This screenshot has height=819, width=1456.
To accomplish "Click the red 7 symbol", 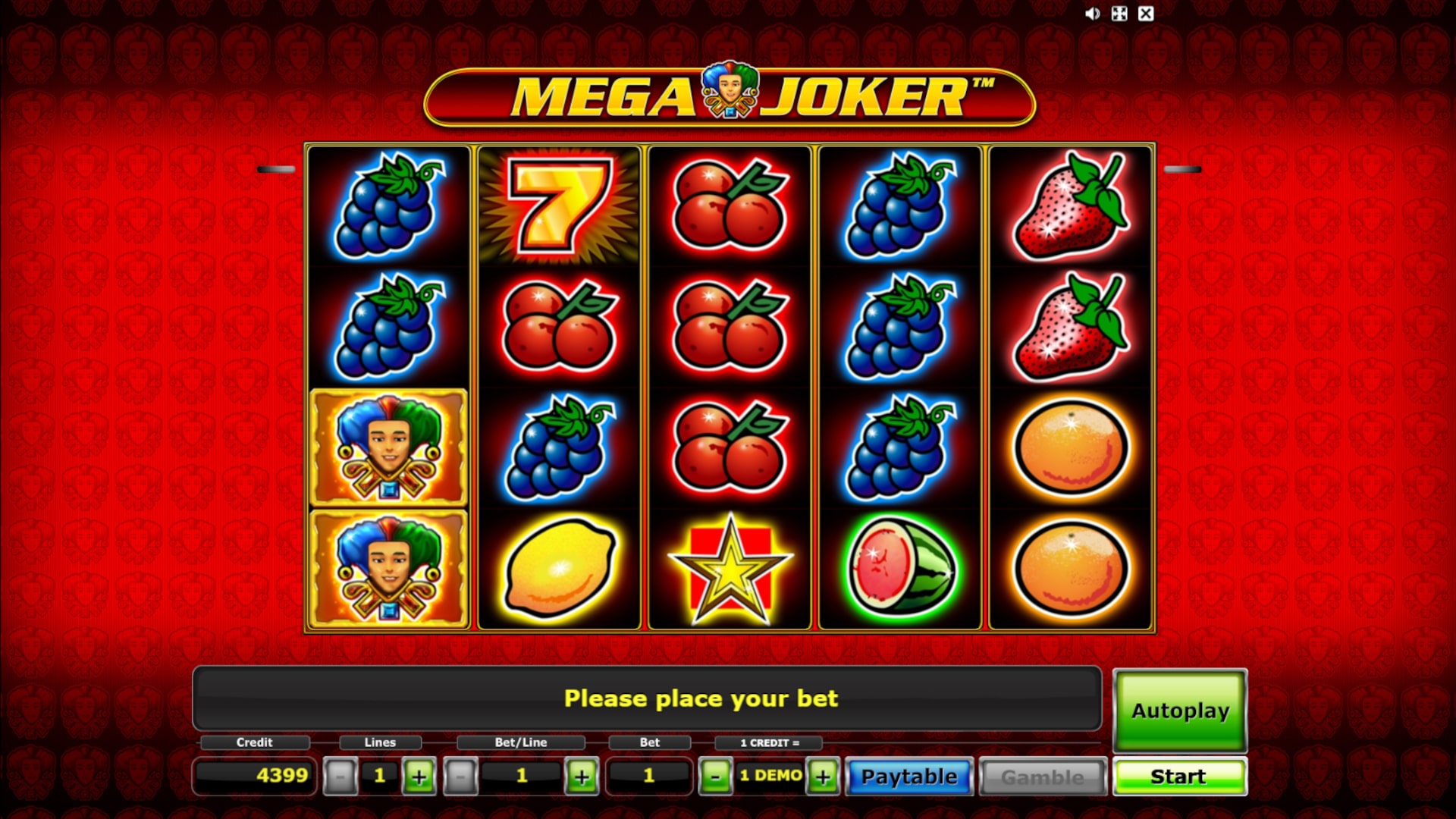I will (x=560, y=205).
